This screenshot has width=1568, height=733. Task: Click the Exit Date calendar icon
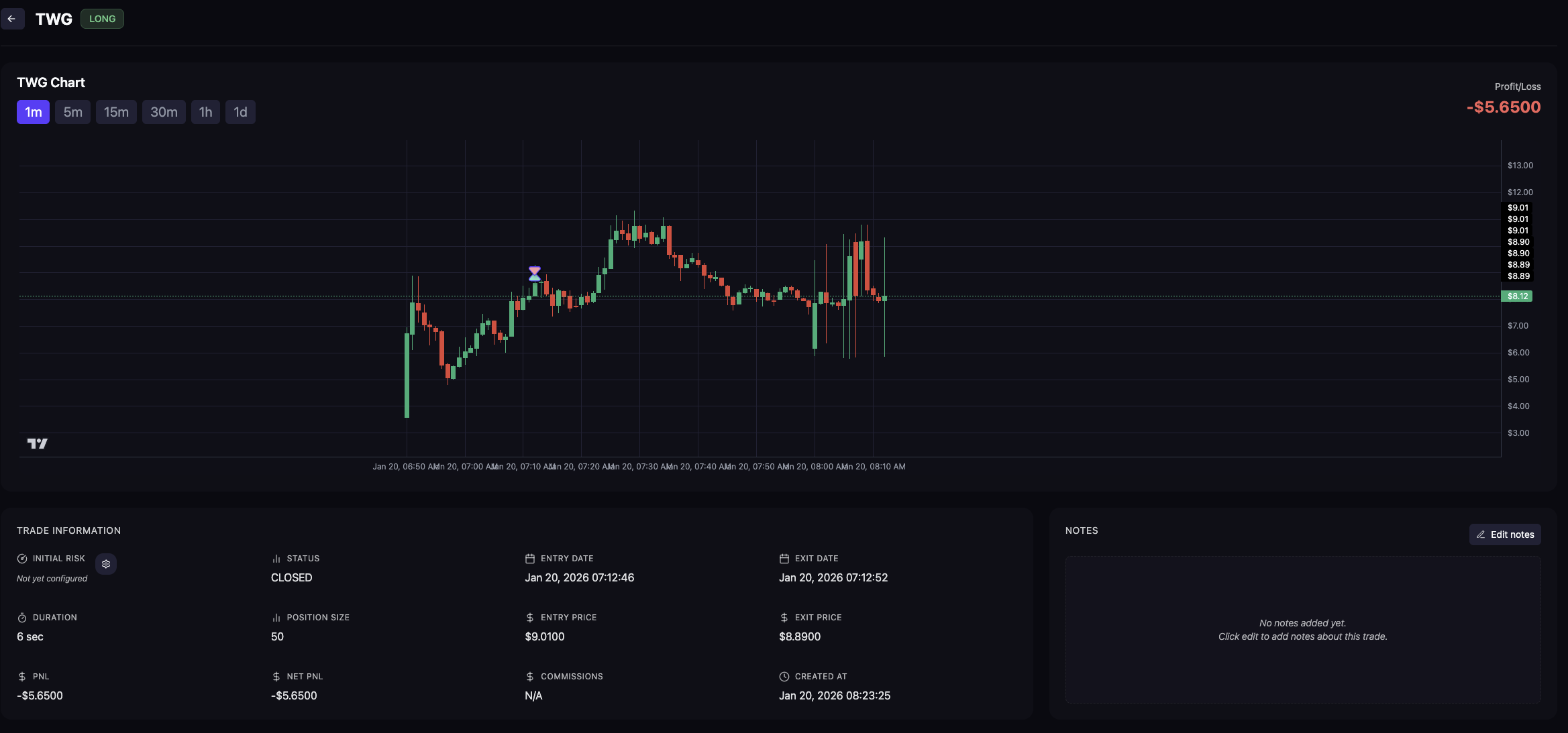coord(784,559)
